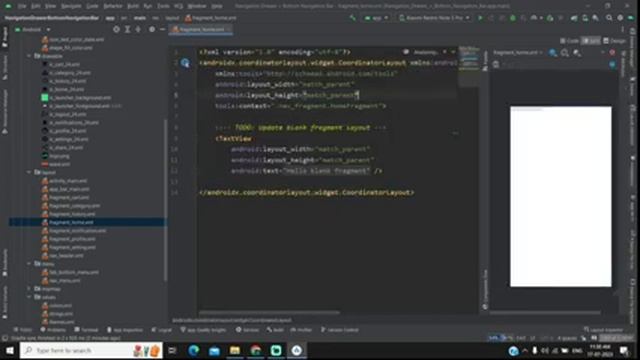Collapse the values folder in project tree
The width and height of the screenshot is (640, 360).
coord(29,297)
